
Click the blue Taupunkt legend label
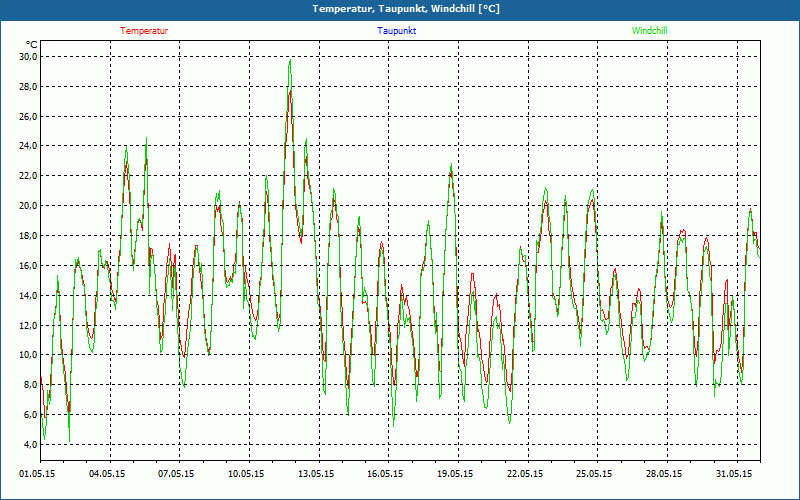click(x=397, y=31)
